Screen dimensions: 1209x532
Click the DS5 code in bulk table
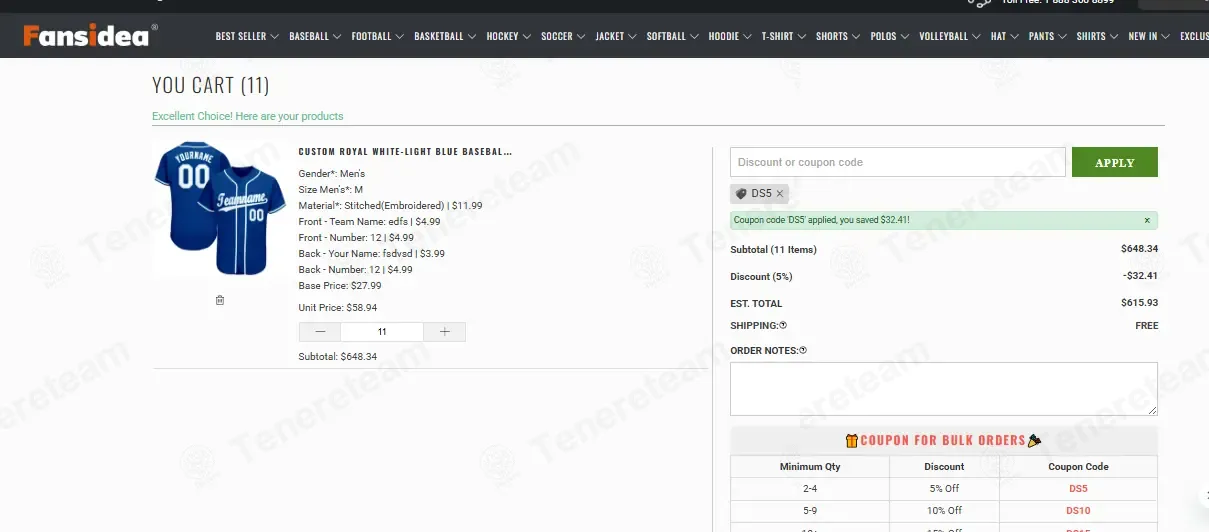click(1078, 489)
